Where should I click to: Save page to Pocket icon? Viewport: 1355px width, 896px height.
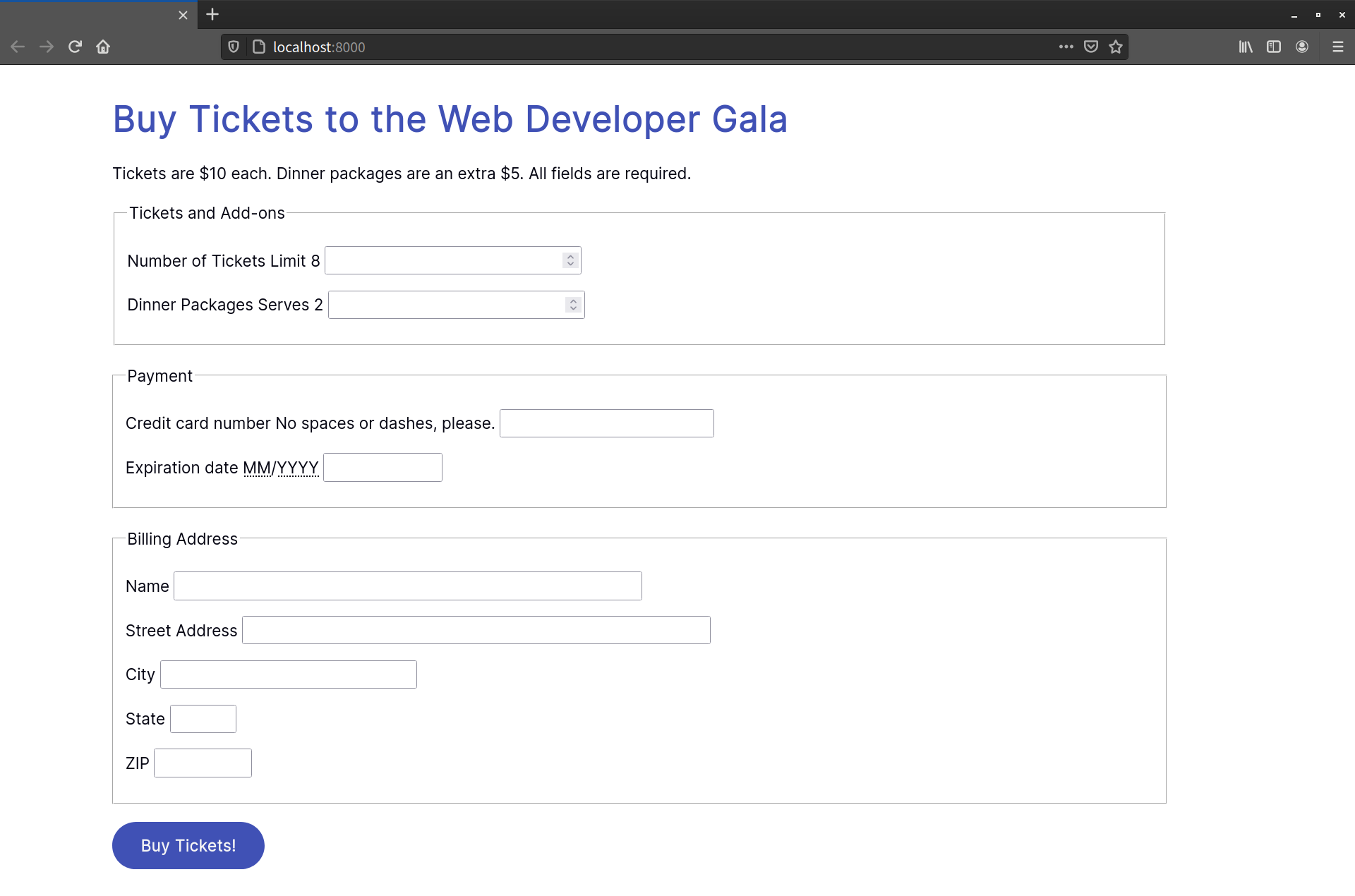(x=1090, y=47)
